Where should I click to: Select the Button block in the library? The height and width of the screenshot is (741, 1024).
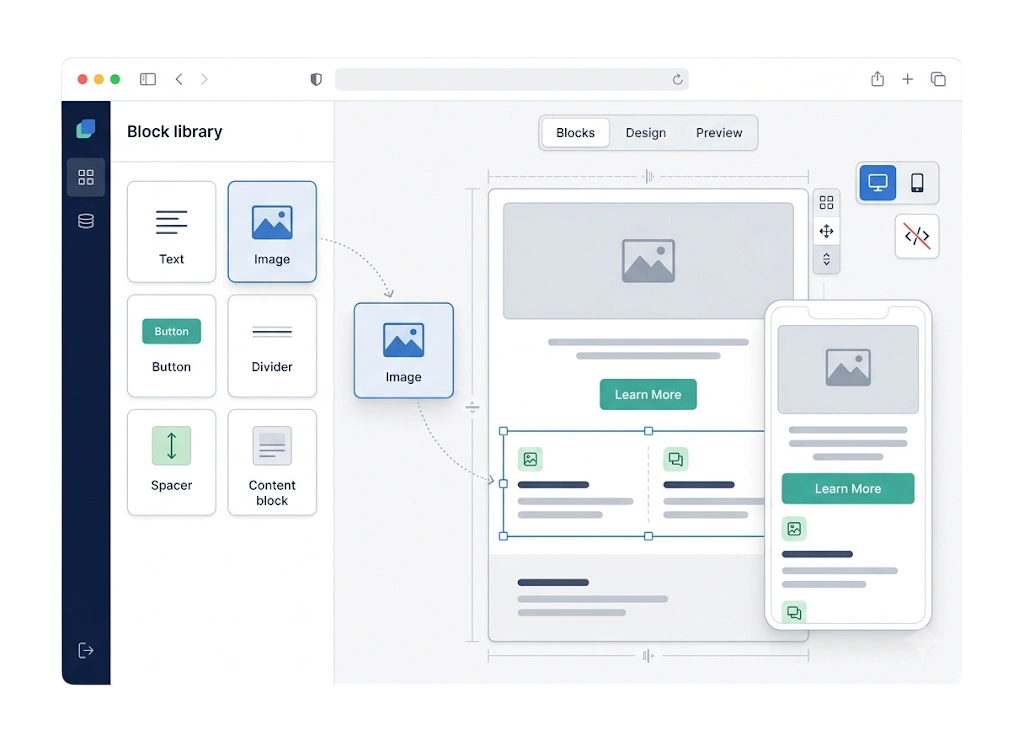tap(171, 345)
